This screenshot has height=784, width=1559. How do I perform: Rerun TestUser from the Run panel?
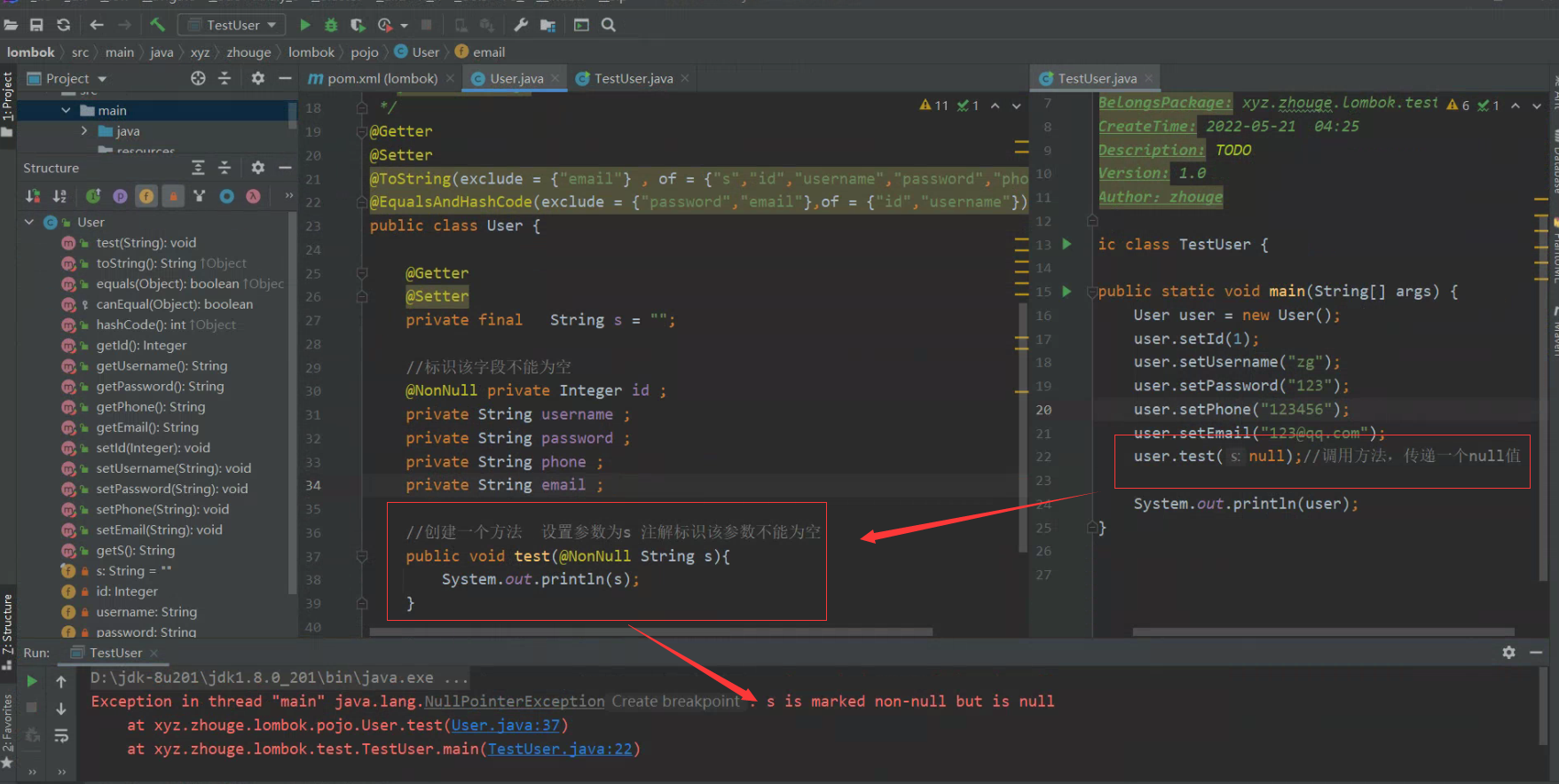(x=32, y=681)
